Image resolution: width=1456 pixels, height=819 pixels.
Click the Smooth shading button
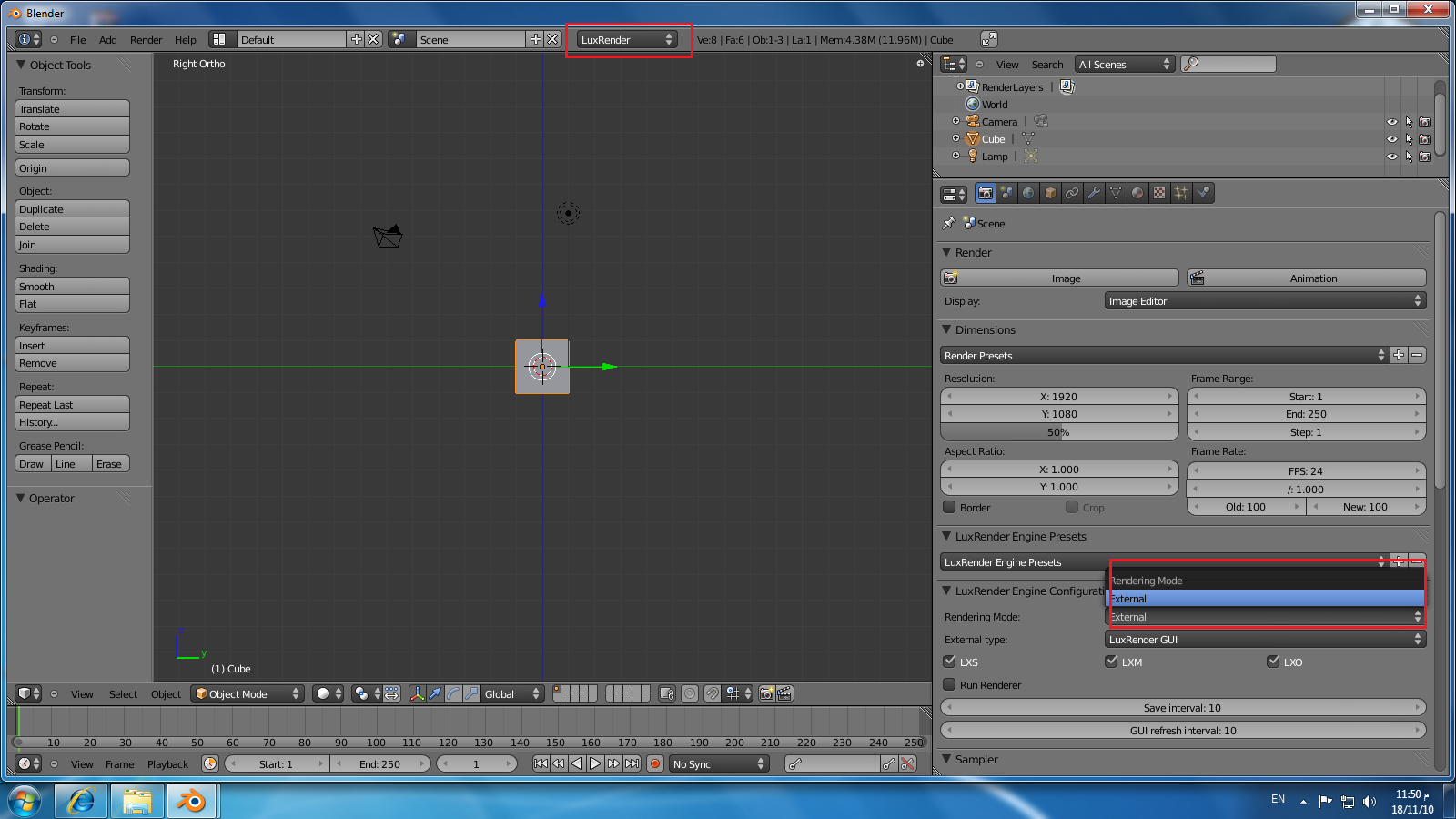[73, 286]
